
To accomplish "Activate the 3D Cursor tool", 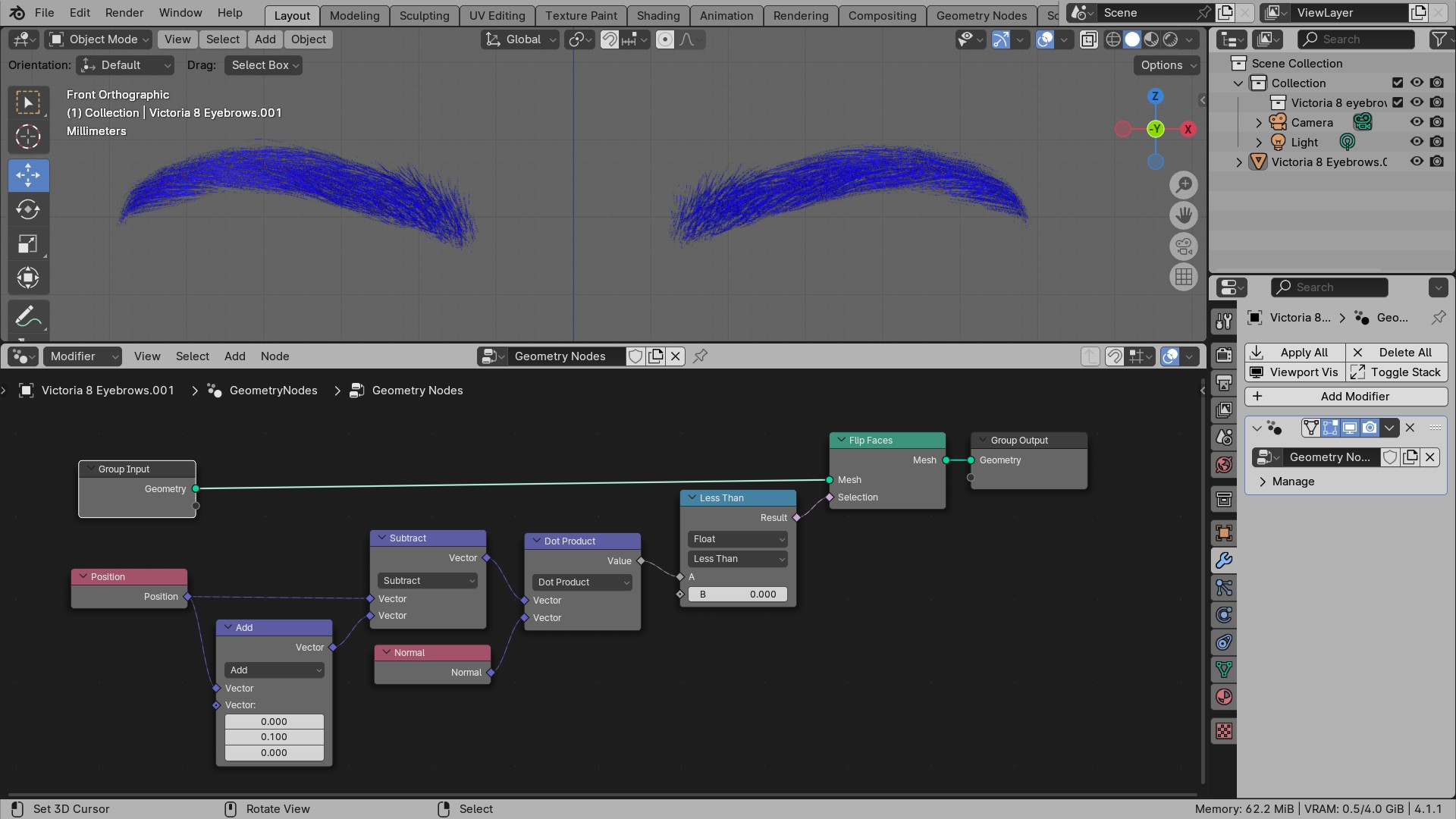I will [28, 136].
